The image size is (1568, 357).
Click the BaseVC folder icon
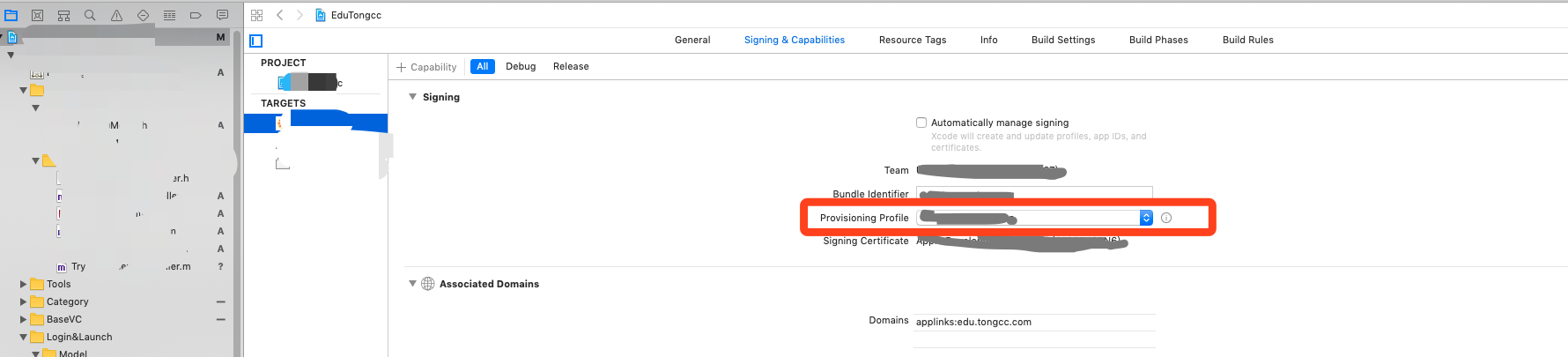37,319
